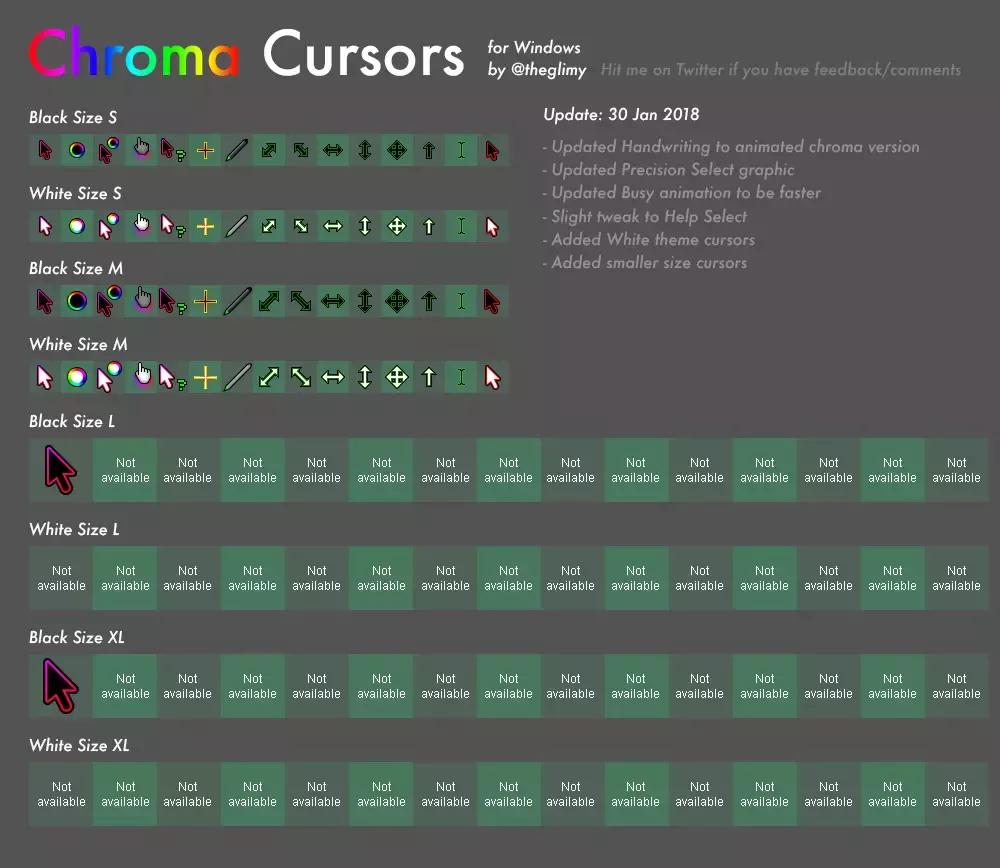Select the Diagonal Resize cursor in Black Size M
This screenshot has height=868, width=1000.
pyautogui.click(x=268, y=301)
